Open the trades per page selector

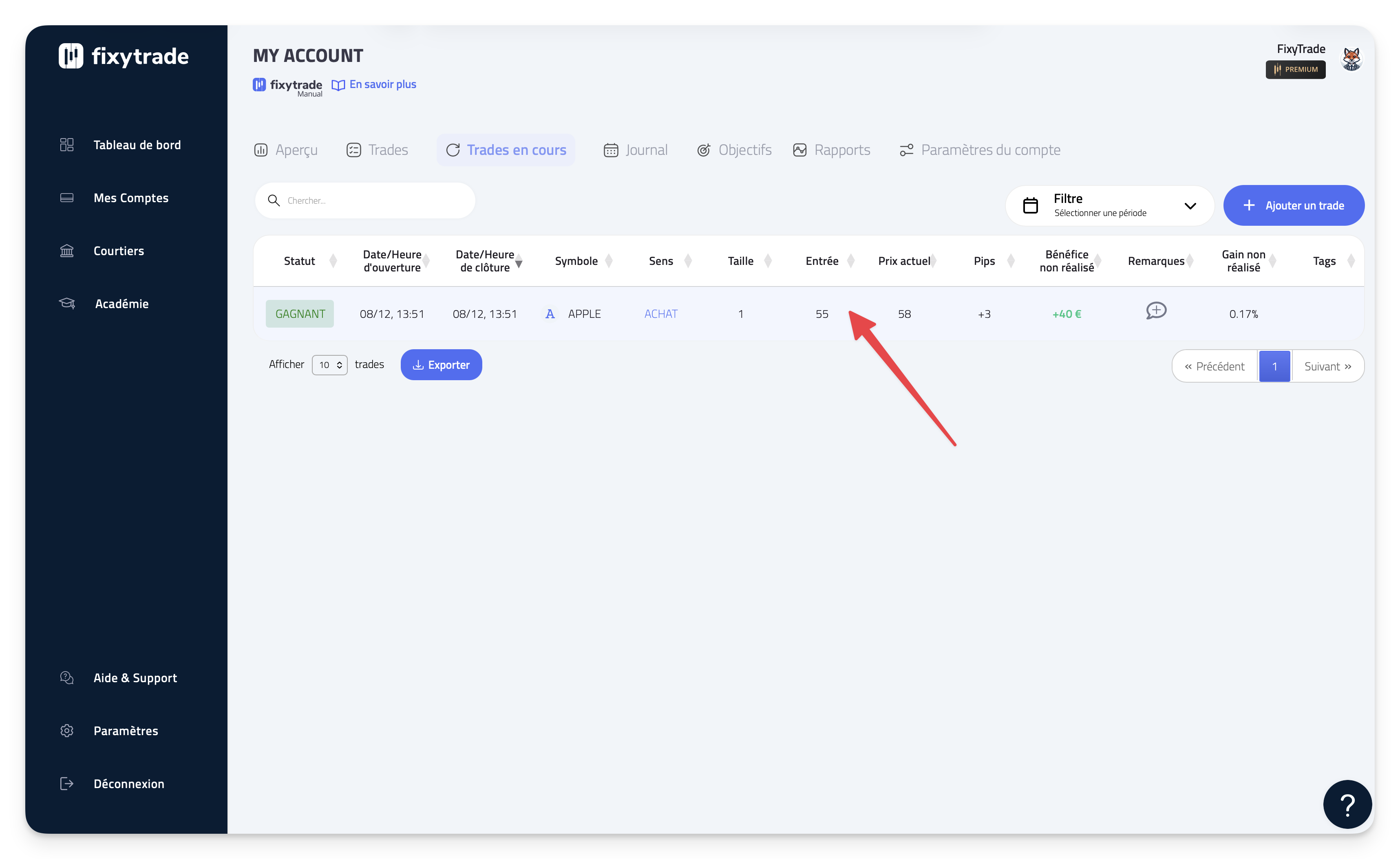[x=329, y=365]
